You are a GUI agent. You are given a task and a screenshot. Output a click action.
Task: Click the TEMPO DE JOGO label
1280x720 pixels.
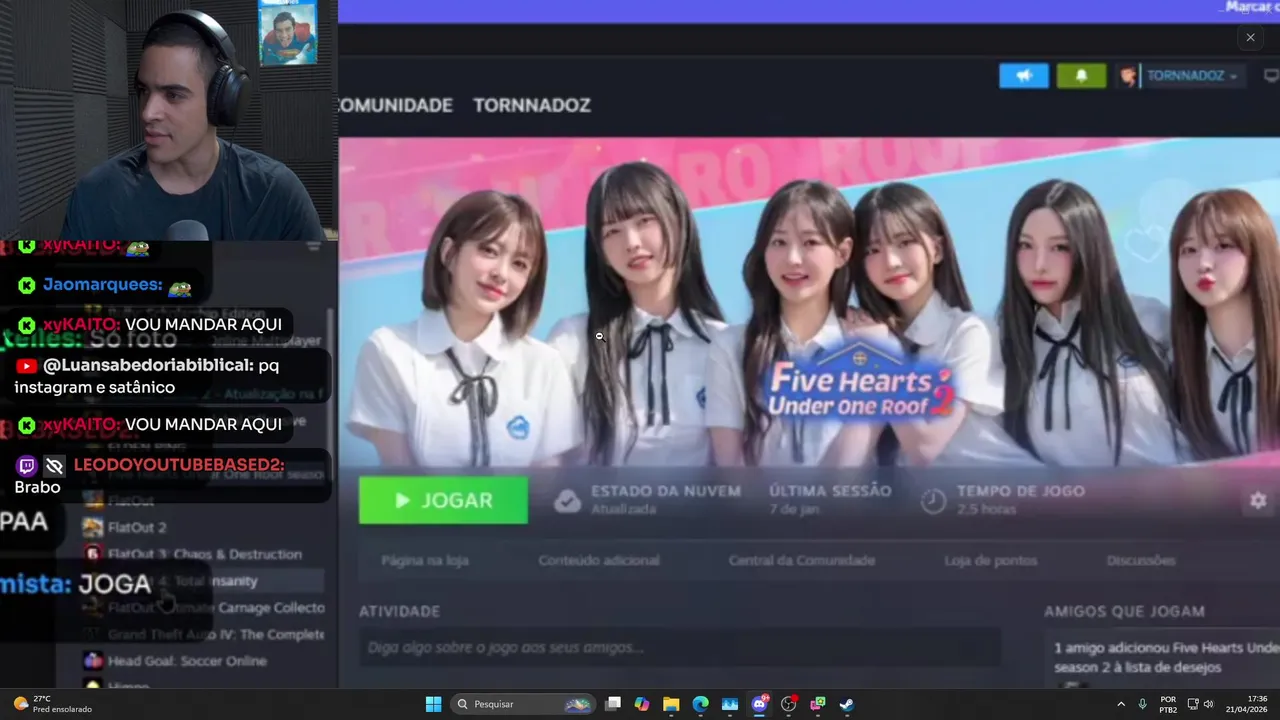1020,491
